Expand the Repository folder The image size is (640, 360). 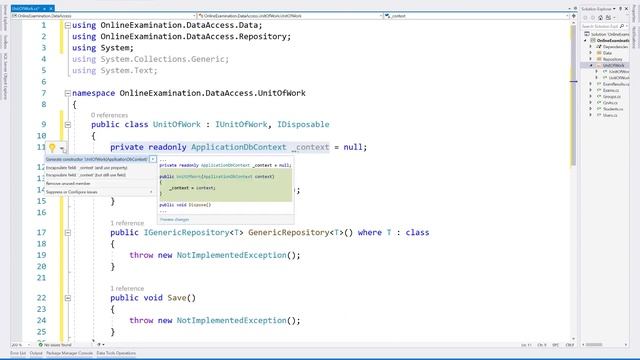click(x=591, y=59)
